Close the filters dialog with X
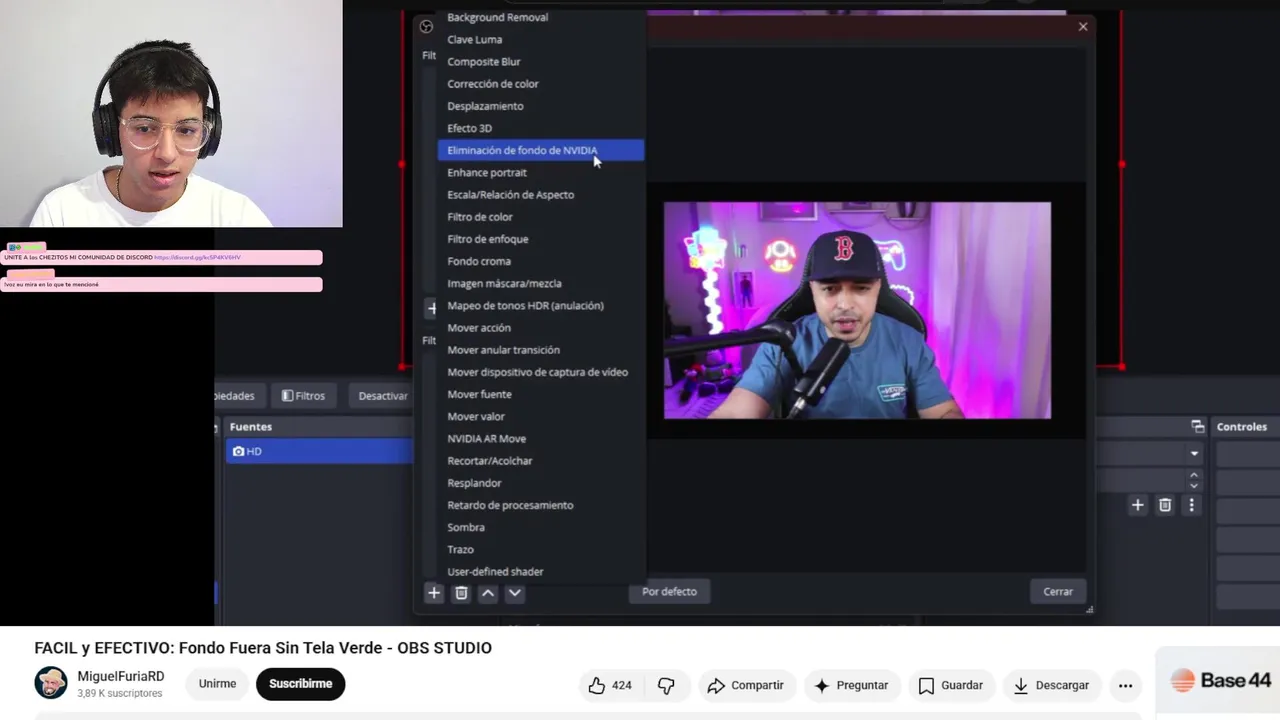The image size is (1280, 720). pyautogui.click(x=1083, y=27)
